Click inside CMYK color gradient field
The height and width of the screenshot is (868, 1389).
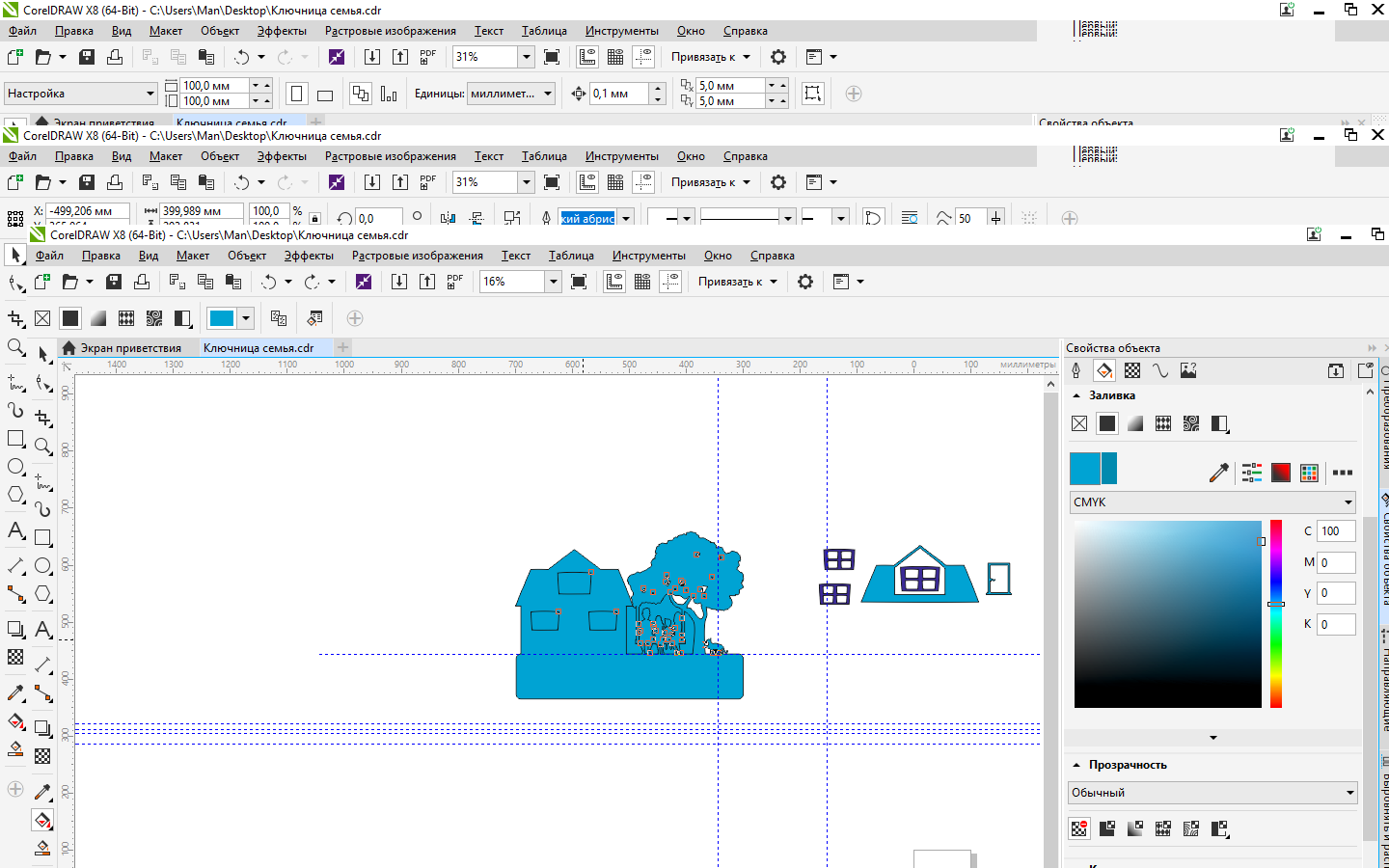coord(1168,614)
